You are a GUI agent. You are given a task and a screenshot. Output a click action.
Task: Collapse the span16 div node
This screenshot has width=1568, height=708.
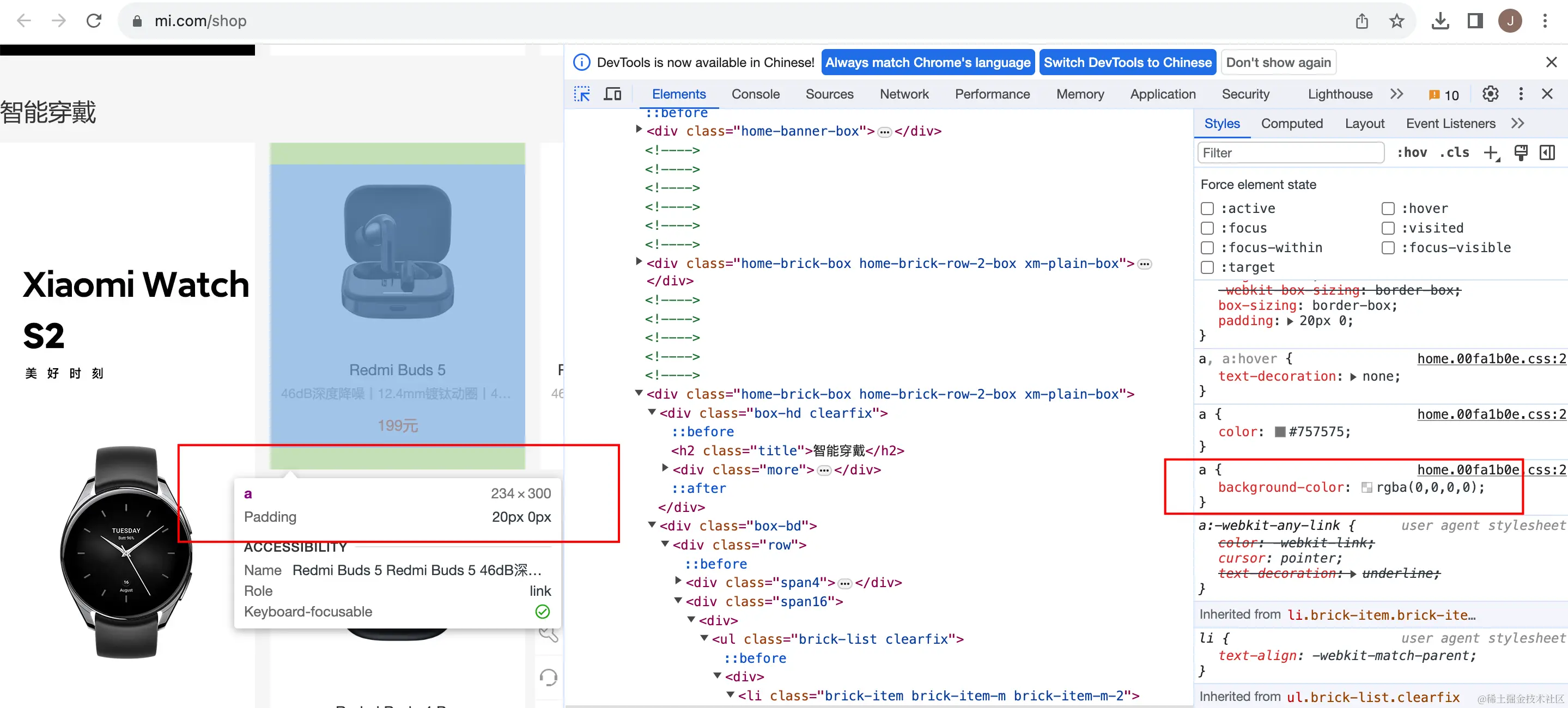678,600
